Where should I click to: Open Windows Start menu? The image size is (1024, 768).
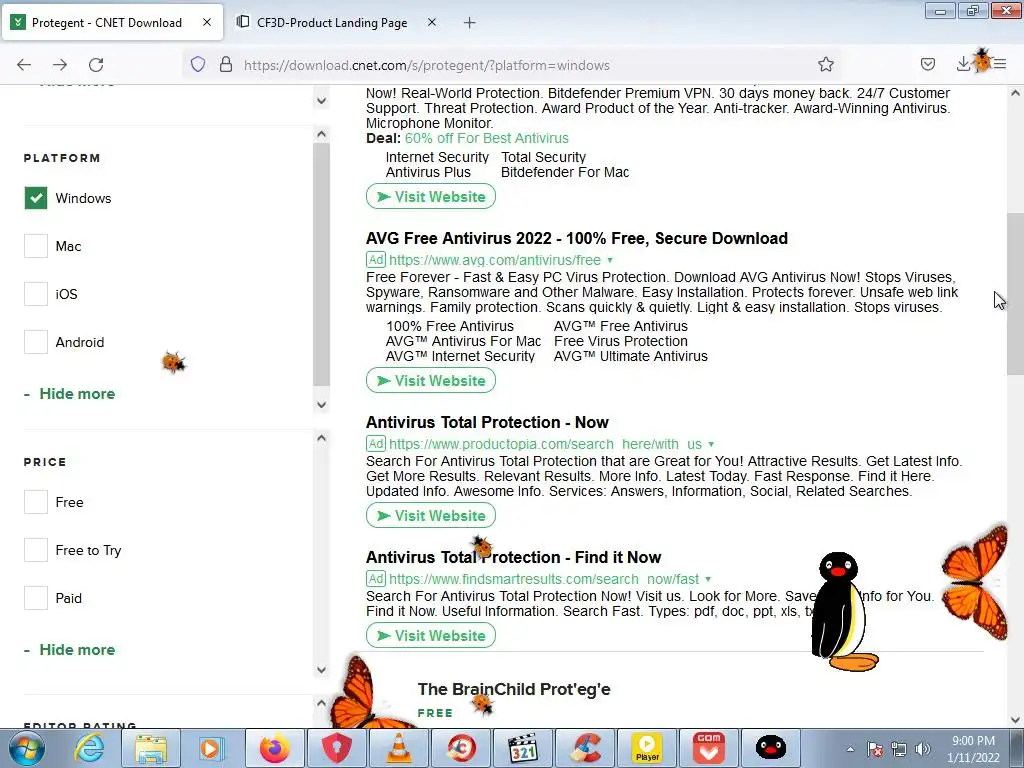[x=26, y=748]
